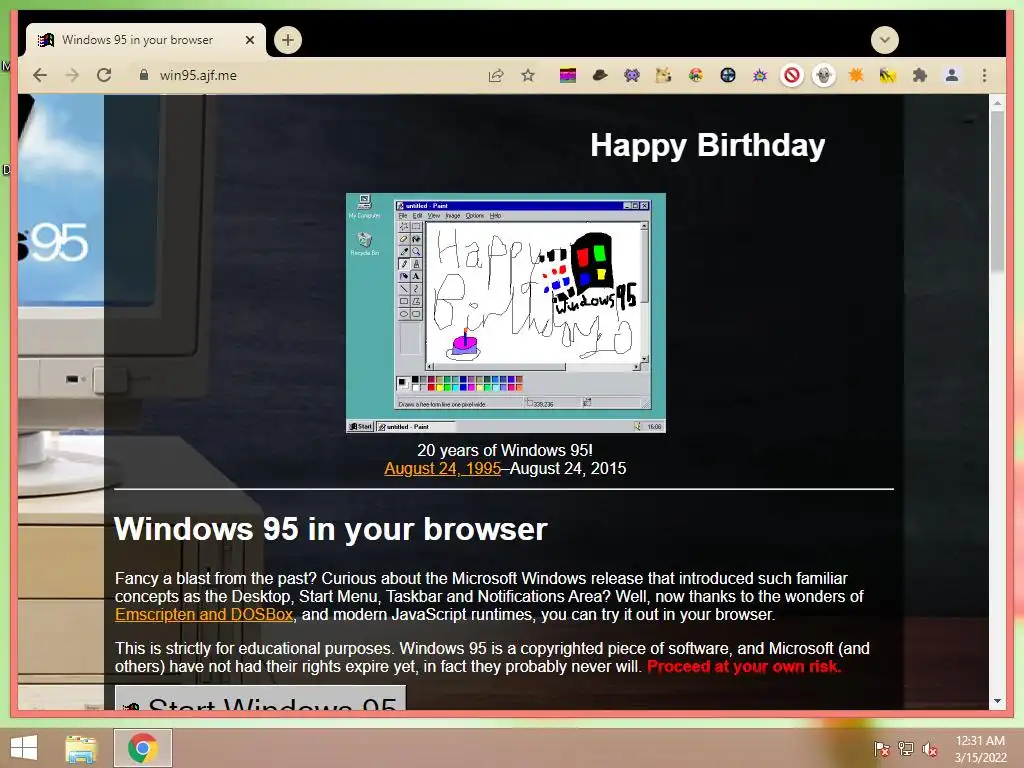This screenshot has height=768, width=1024.
Task: Click the Chrome taskbar icon
Action: click(x=142, y=748)
